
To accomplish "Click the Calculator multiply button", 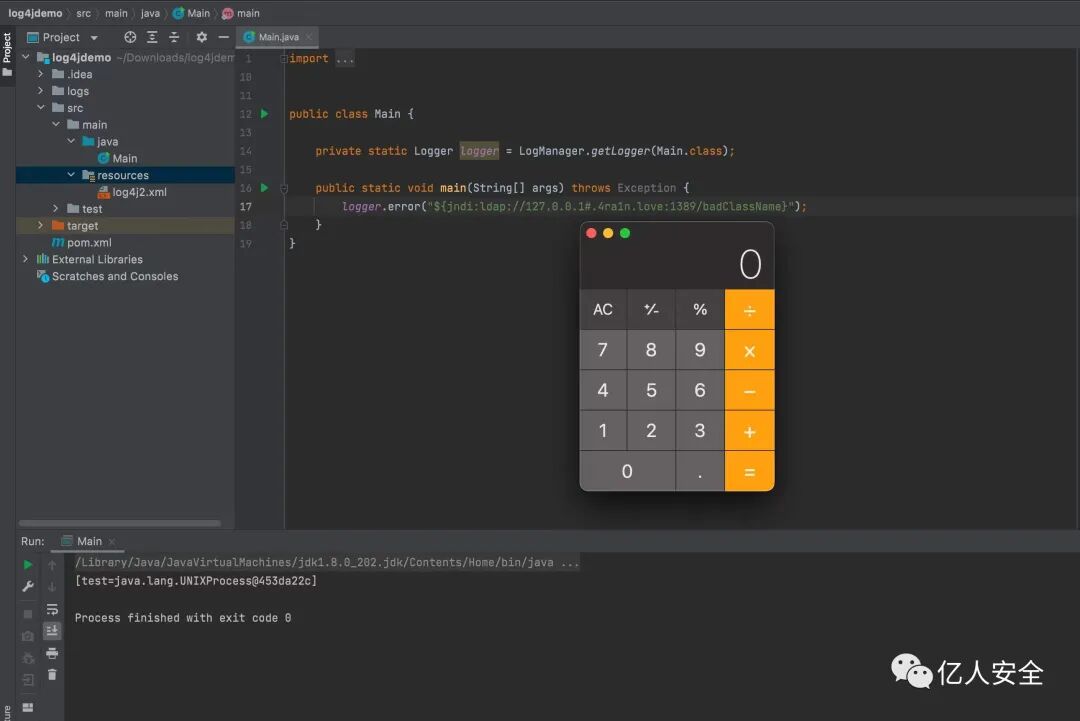I will click(749, 351).
